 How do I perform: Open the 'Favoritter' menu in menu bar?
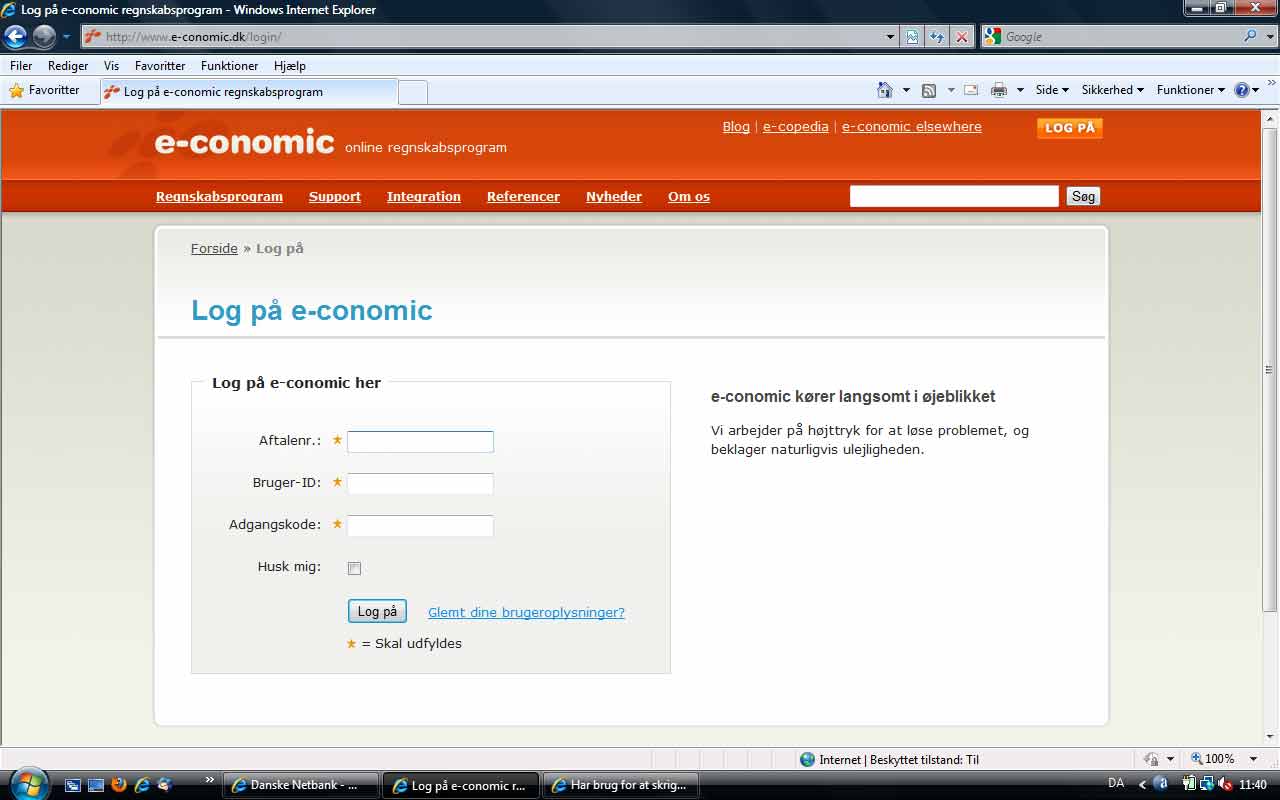[160, 66]
